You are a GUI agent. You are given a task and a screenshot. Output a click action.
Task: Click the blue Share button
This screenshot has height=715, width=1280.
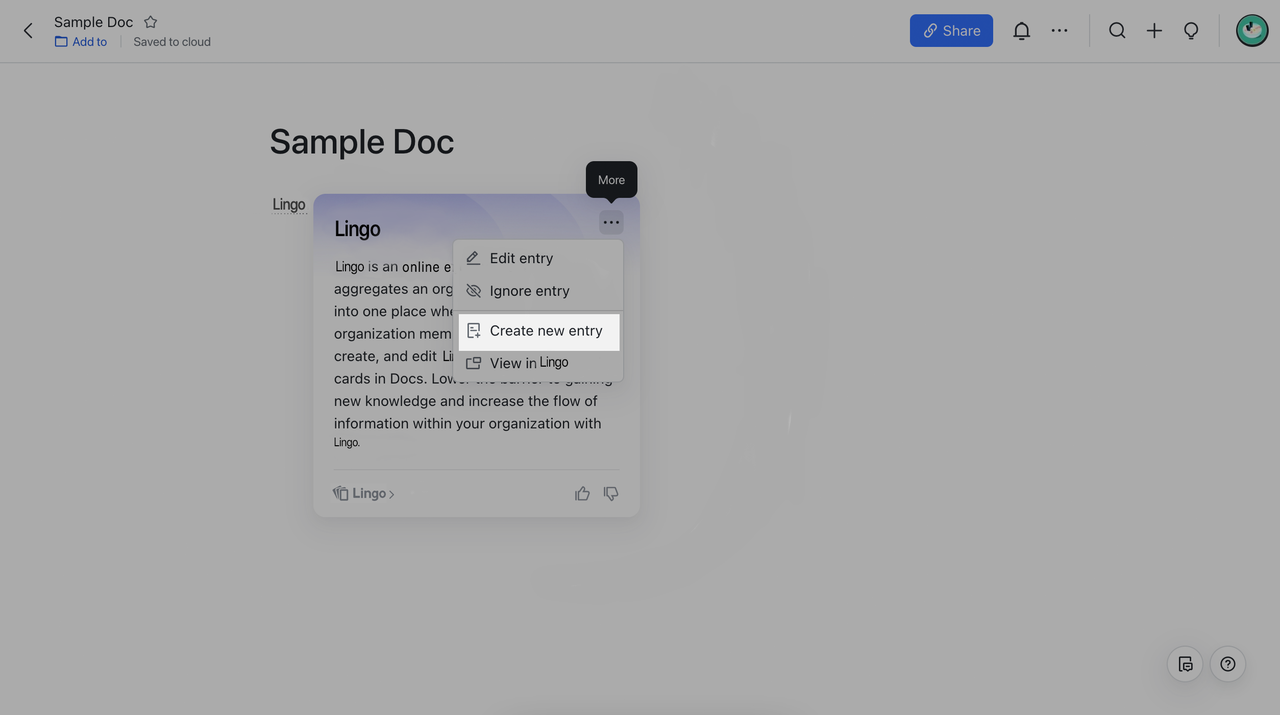[x=951, y=31]
